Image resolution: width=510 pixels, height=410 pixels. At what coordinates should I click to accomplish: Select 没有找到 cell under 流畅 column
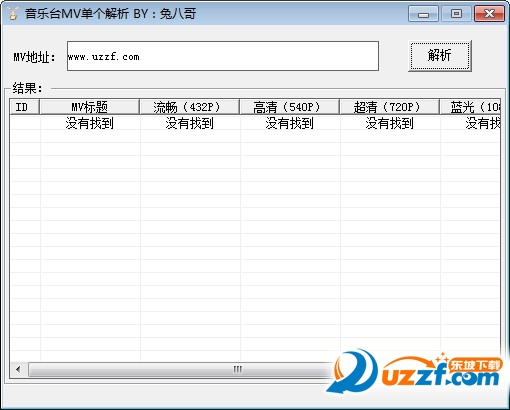pyautogui.click(x=190, y=123)
